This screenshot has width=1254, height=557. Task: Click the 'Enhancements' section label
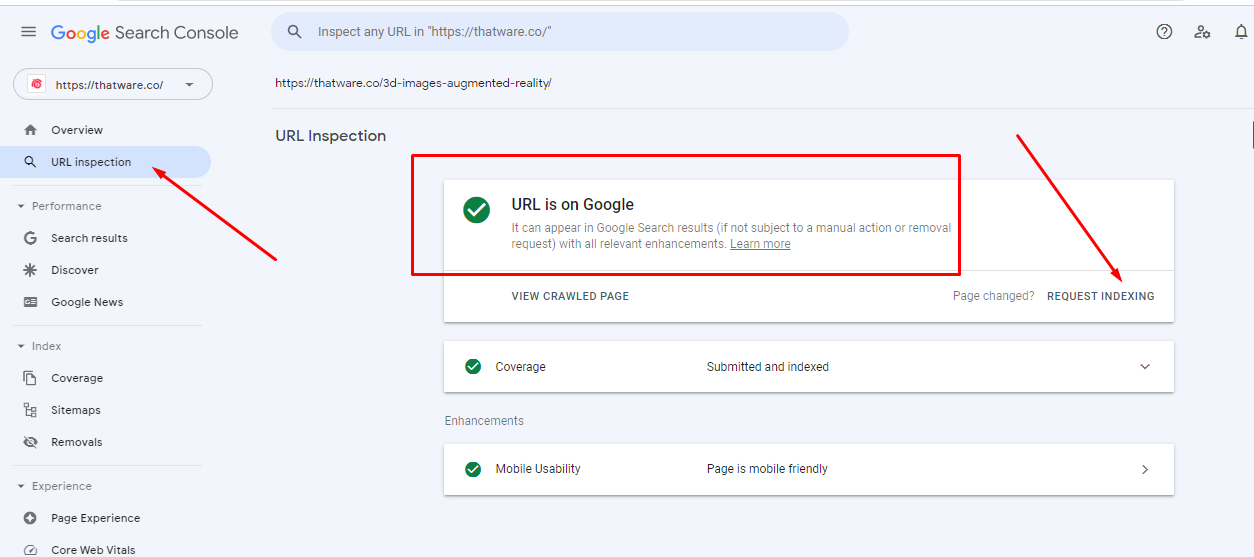pos(484,421)
